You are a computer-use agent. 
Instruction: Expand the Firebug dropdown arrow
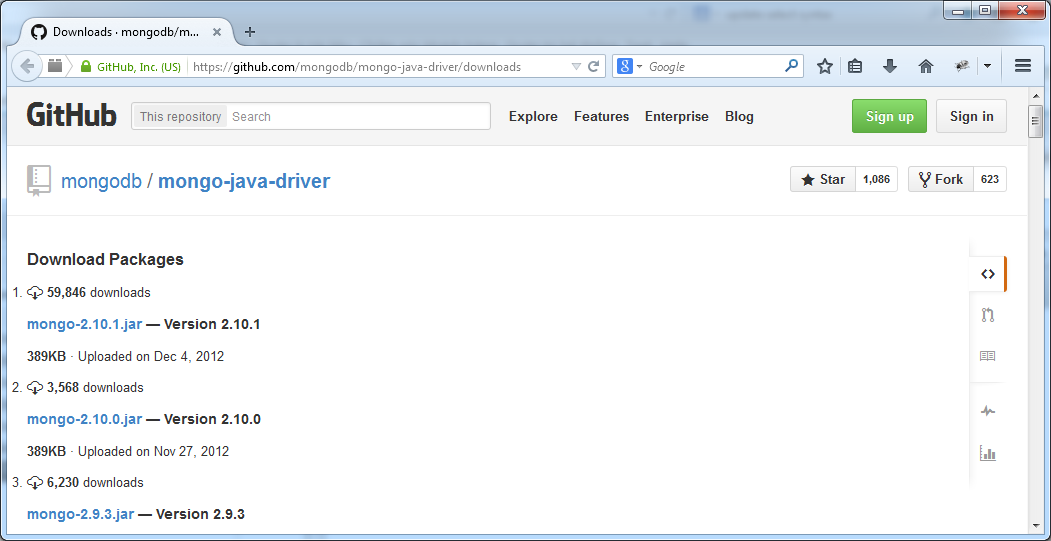click(x=987, y=66)
